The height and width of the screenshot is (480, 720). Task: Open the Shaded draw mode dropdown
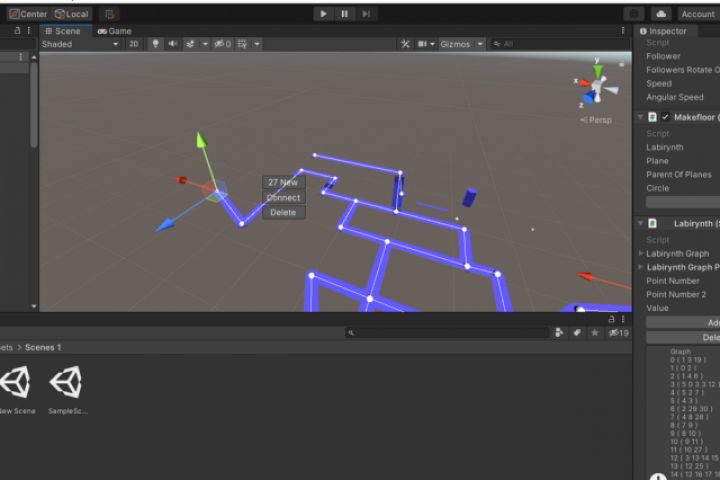(80, 44)
